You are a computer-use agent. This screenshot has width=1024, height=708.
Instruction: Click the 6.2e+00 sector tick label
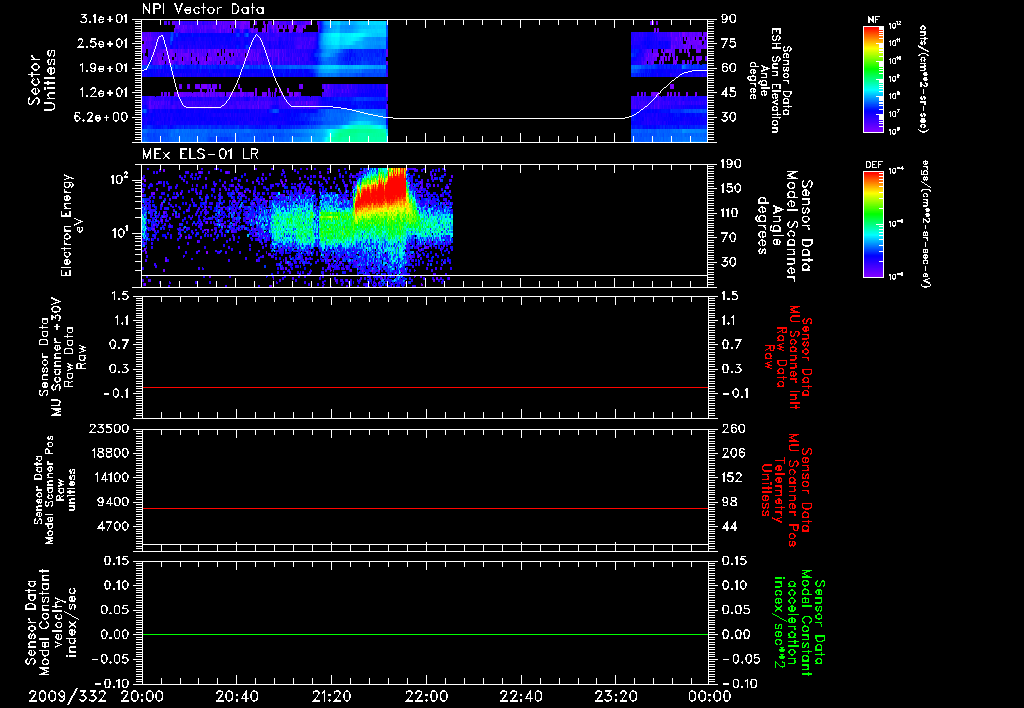coord(101,117)
